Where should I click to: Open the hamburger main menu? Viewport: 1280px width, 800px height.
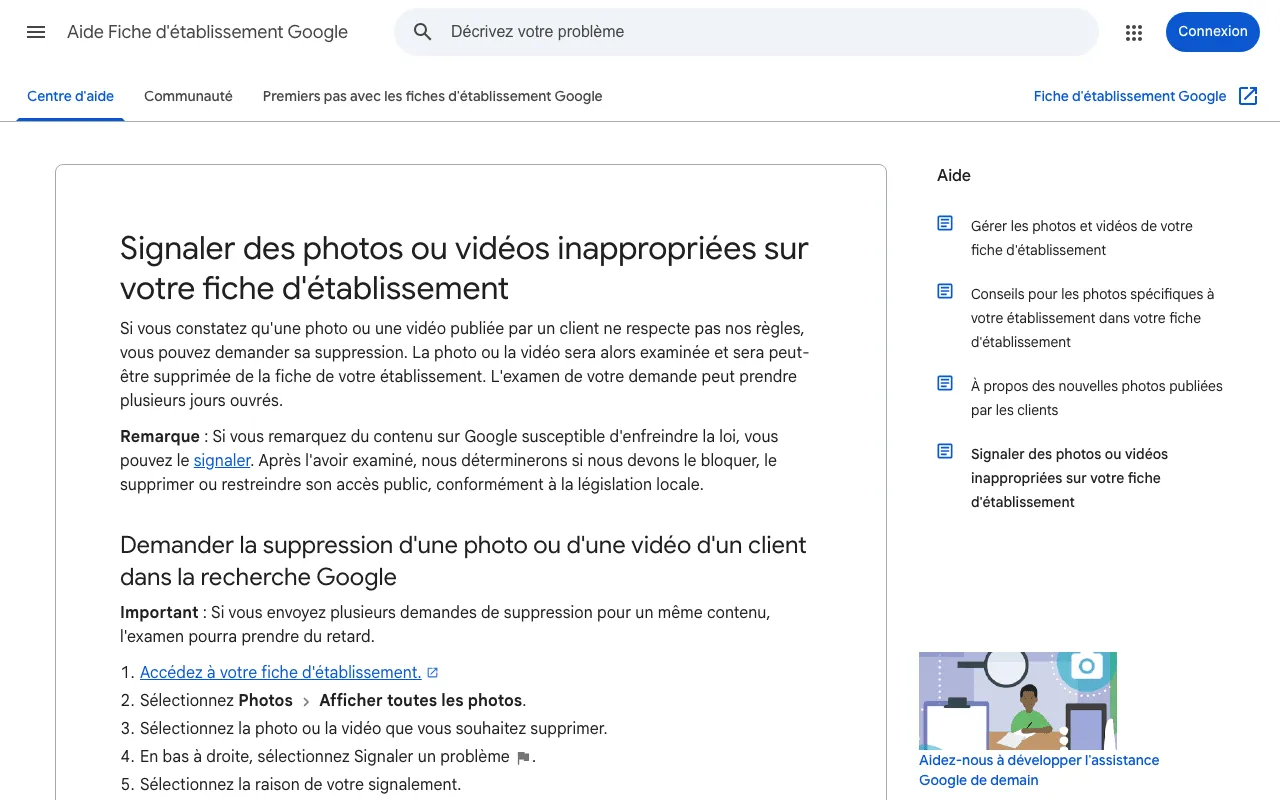click(x=36, y=32)
